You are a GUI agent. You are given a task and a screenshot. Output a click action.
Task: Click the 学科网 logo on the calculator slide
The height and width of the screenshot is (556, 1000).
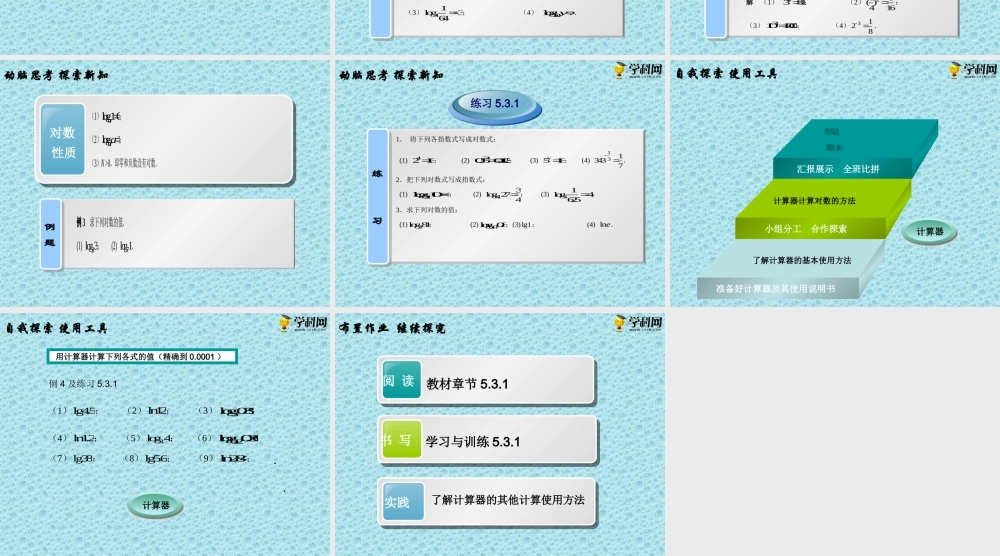(x=303, y=323)
